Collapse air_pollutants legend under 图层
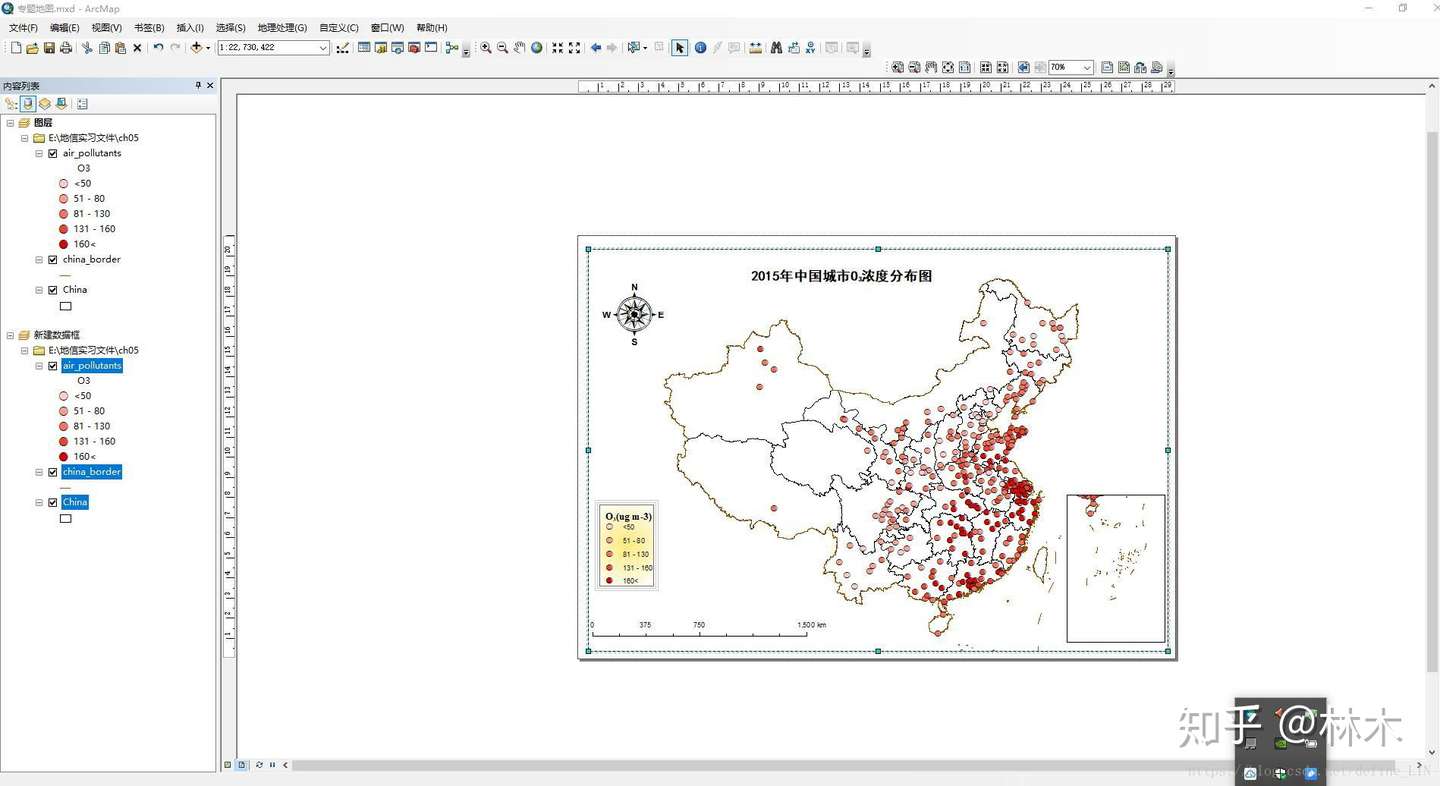 [39, 154]
